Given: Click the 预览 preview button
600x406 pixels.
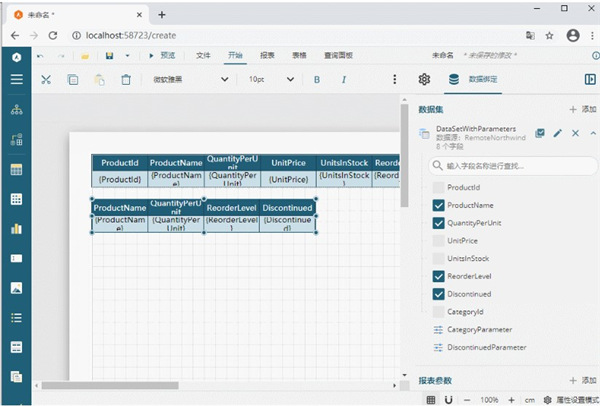Looking at the screenshot, I should pos(162,55).
